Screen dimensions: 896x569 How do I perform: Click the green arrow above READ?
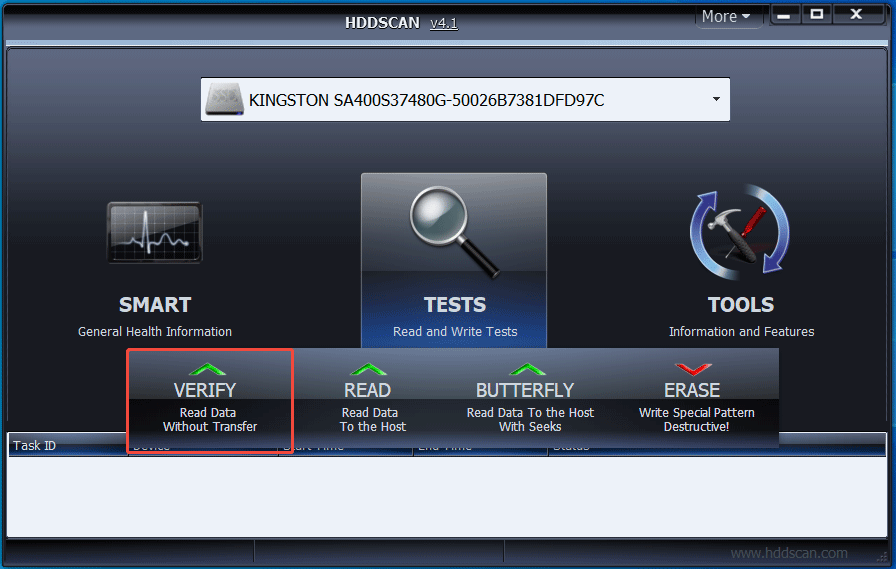[369, 369]
